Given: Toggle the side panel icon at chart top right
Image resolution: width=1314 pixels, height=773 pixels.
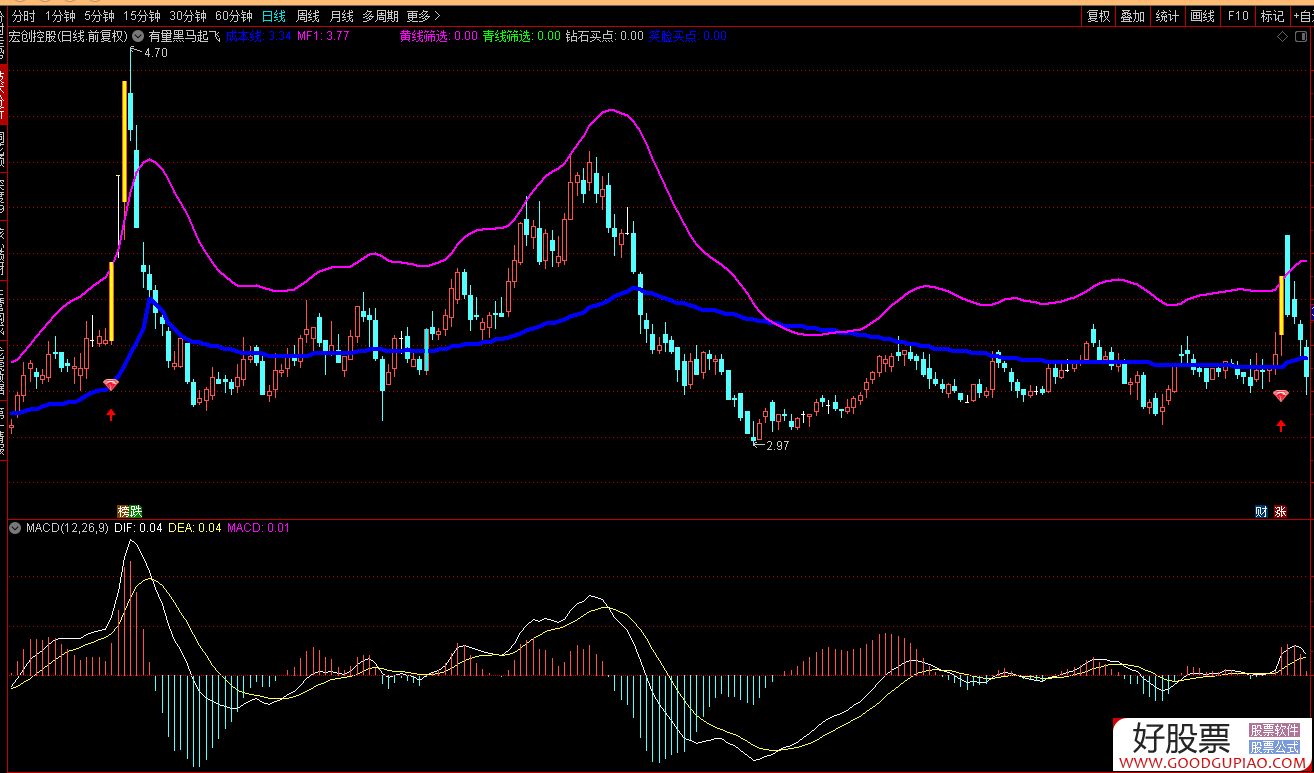Looking at the screenshot, I should [1301, 36].
